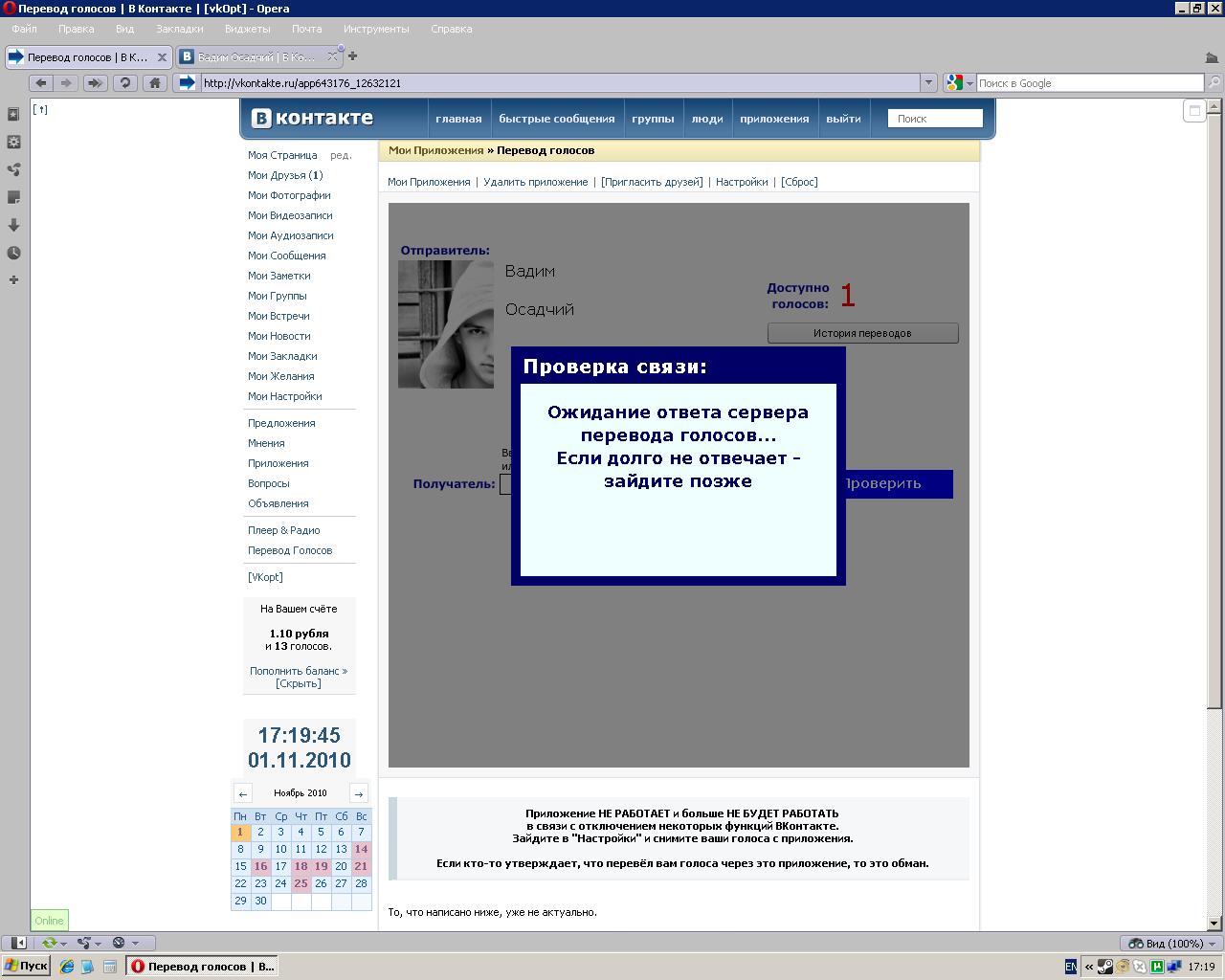Click the VKontakte logo
1225x980 pixels.
tap(312, 119)
